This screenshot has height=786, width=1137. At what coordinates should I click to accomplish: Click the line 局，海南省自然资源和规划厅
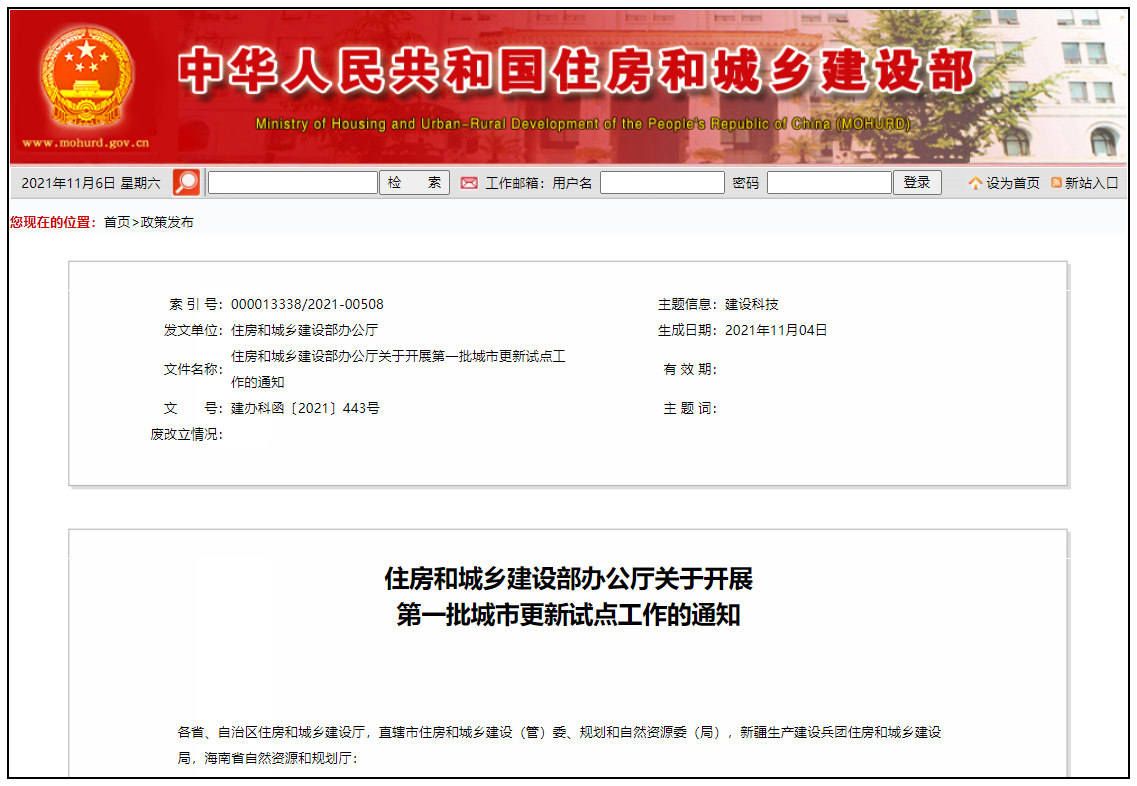point(268,758)
